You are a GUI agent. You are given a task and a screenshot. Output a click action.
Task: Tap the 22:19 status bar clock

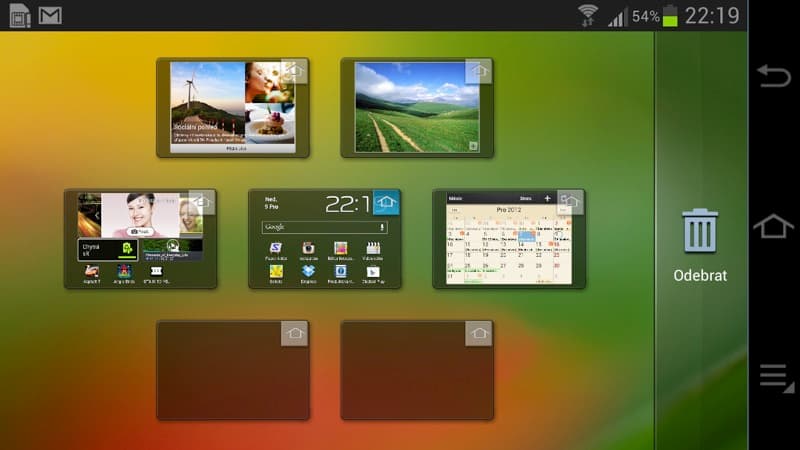point(712,15)
